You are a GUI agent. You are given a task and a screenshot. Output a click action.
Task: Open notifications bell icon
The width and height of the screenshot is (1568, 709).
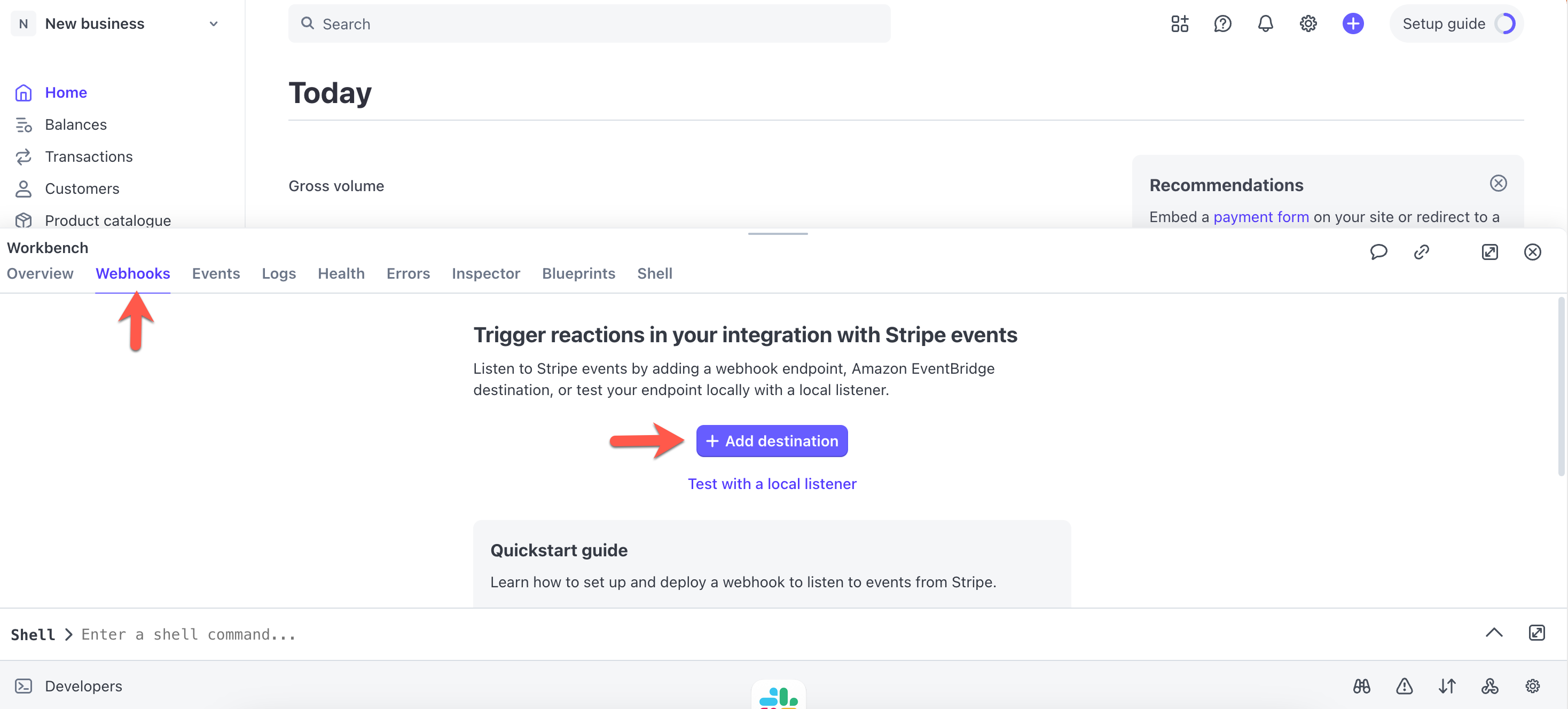[x=1265, y=23]
